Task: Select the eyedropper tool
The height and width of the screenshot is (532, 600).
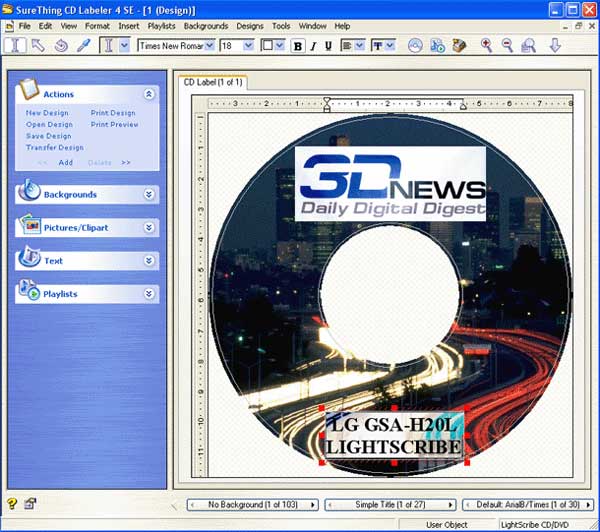Action: click(83, 46)
